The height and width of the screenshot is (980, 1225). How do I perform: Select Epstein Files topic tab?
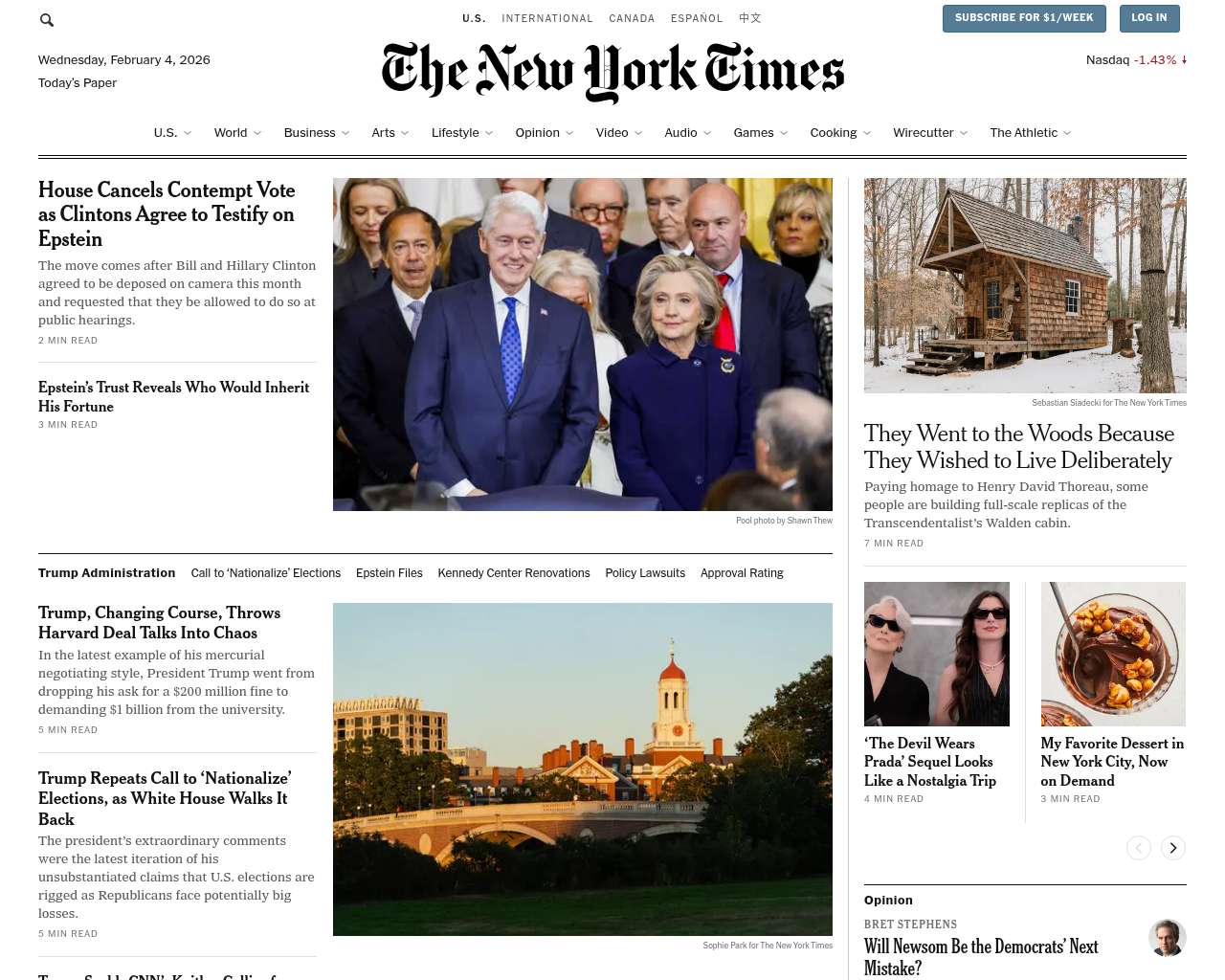coord(390,573)
